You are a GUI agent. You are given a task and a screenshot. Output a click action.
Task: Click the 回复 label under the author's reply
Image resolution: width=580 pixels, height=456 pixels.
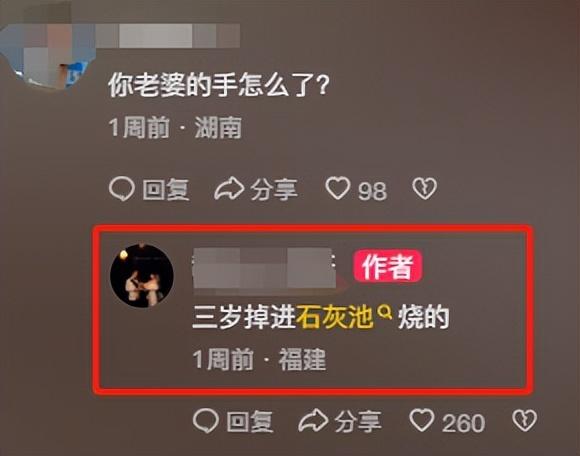point(250,422)
